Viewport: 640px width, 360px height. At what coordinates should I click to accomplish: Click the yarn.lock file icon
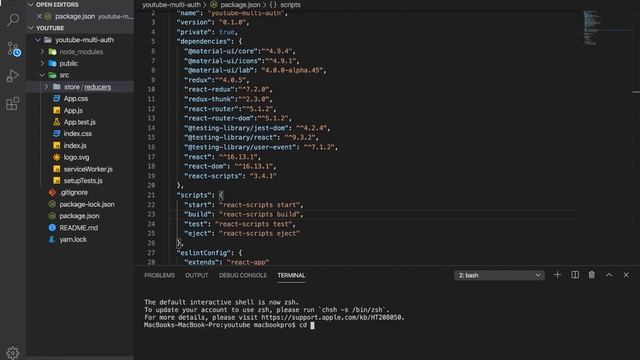[x=52, y=240]
